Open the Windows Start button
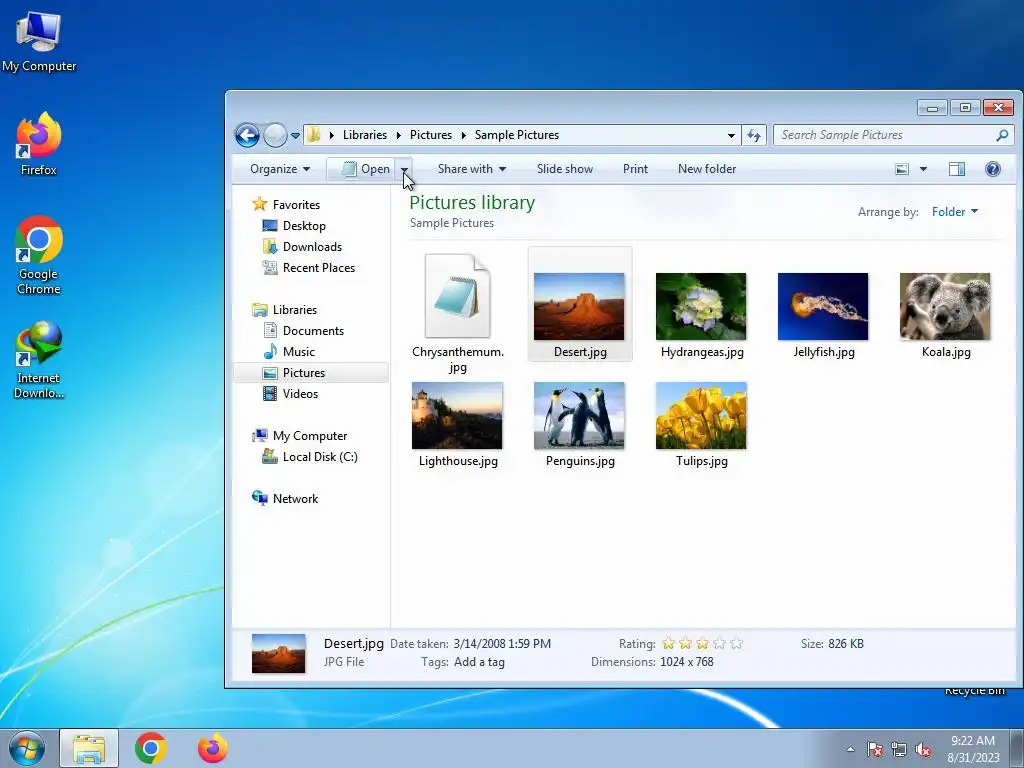This screenshot has height=768, width=1024. (x=27, y=748)
